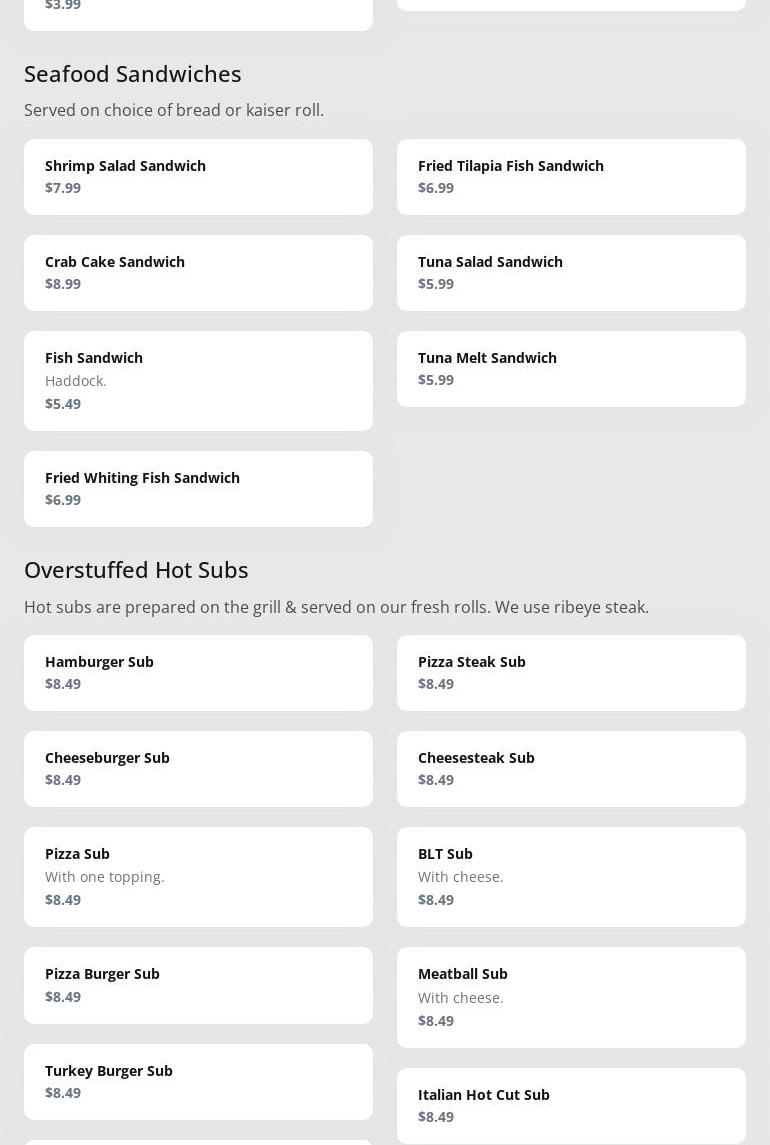Pick the Fried Tilapia Fish Sandwich
This screenshot has width=770, height=1145.
(x=571, y=176)
